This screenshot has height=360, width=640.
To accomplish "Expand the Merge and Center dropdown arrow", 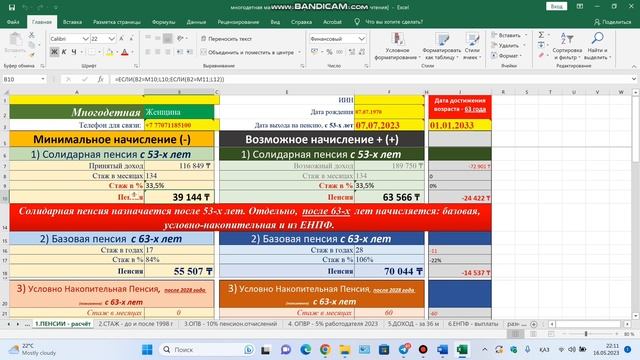I will 300,52.
